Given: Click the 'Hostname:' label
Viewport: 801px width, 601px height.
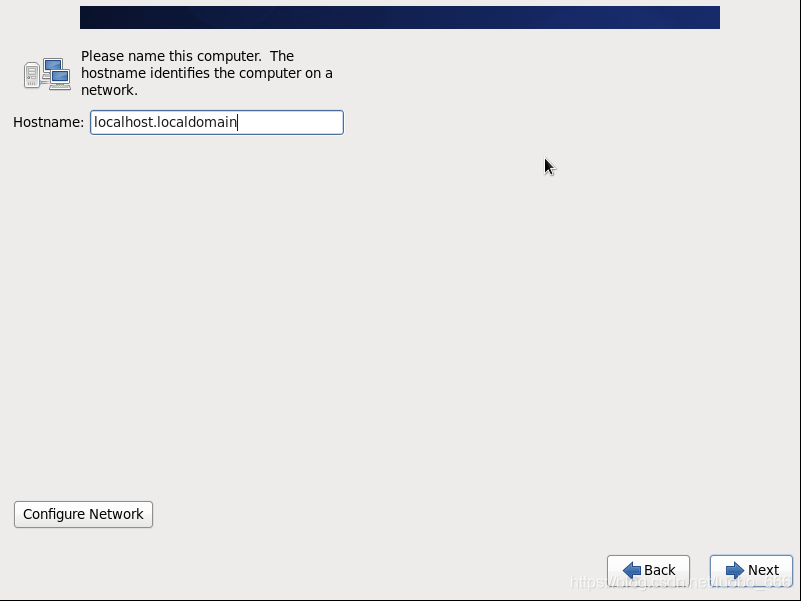Looking at the screenshot, I should [x=49, y=122].
